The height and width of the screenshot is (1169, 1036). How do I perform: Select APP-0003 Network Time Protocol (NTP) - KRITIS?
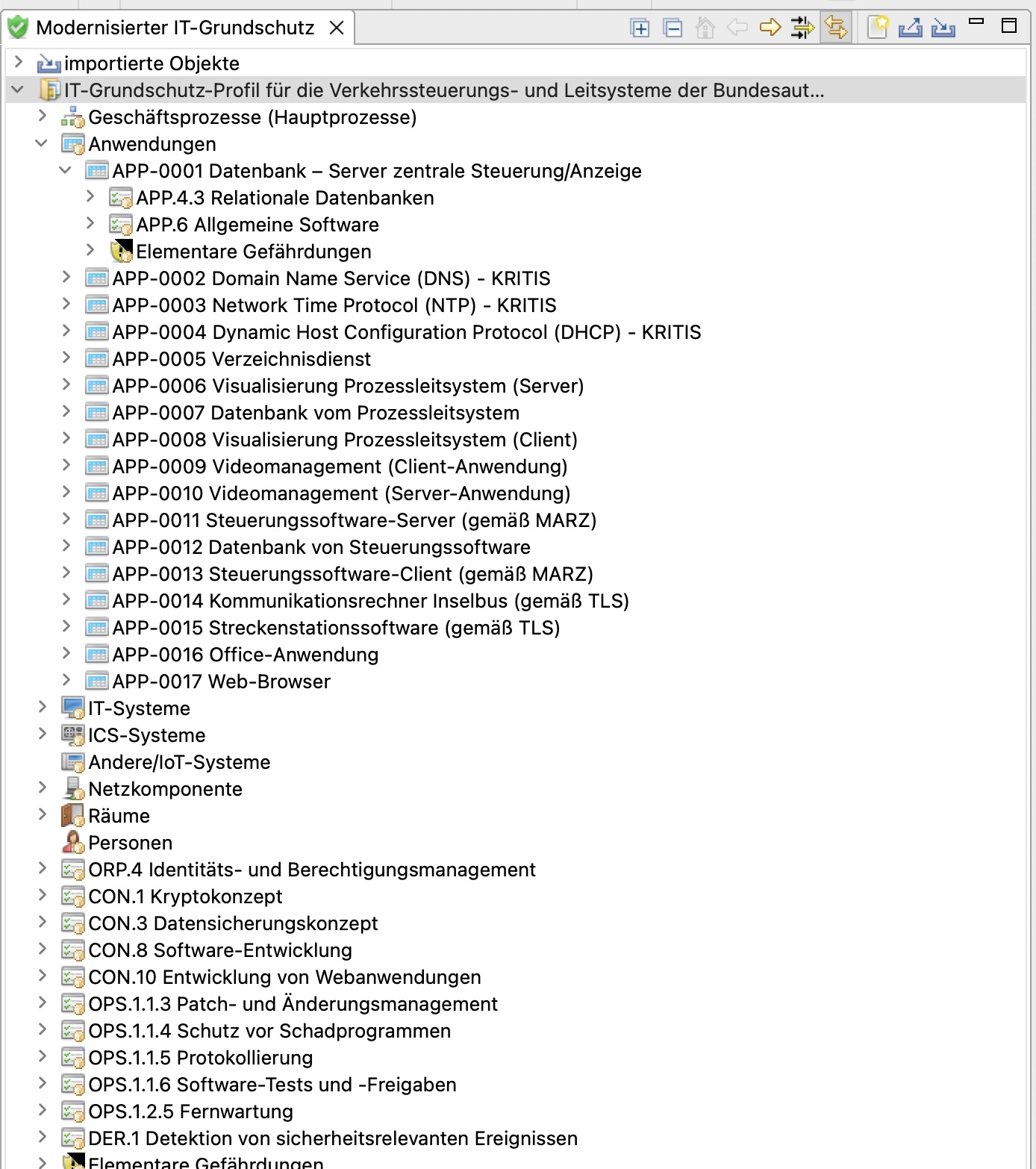334,305
